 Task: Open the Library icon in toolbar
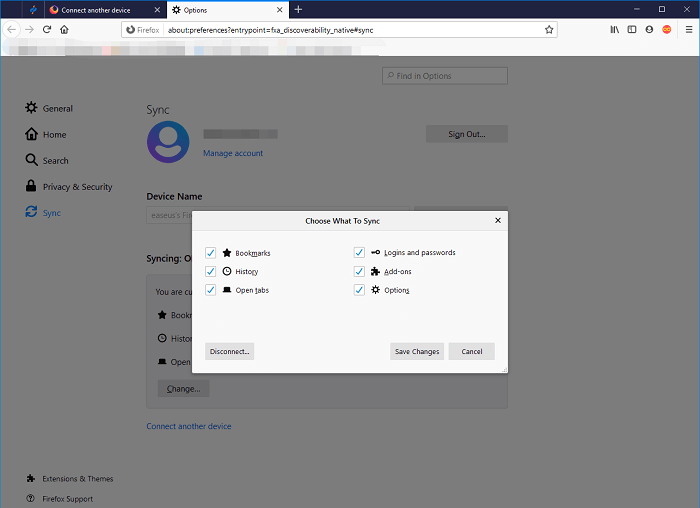[614, 30]
